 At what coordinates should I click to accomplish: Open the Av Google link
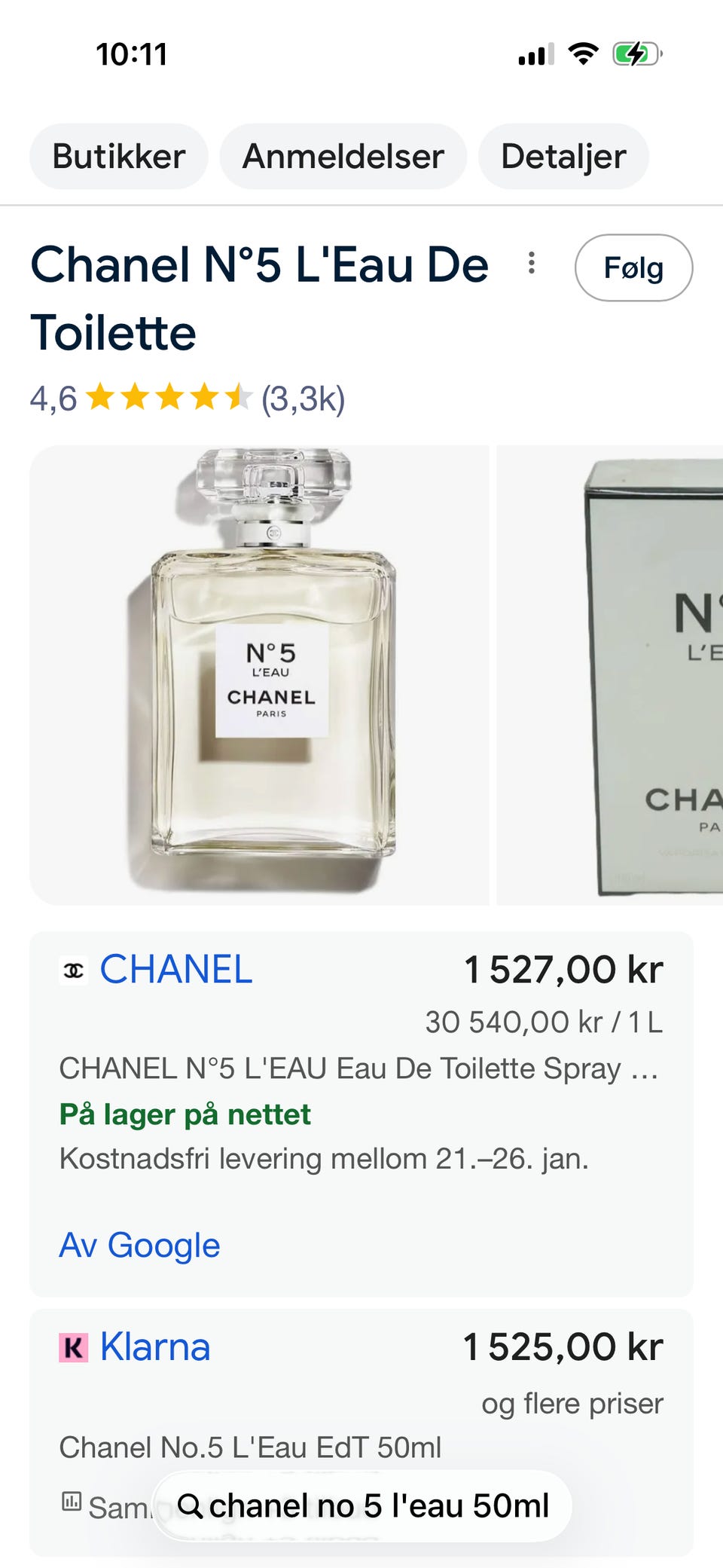139,1246
